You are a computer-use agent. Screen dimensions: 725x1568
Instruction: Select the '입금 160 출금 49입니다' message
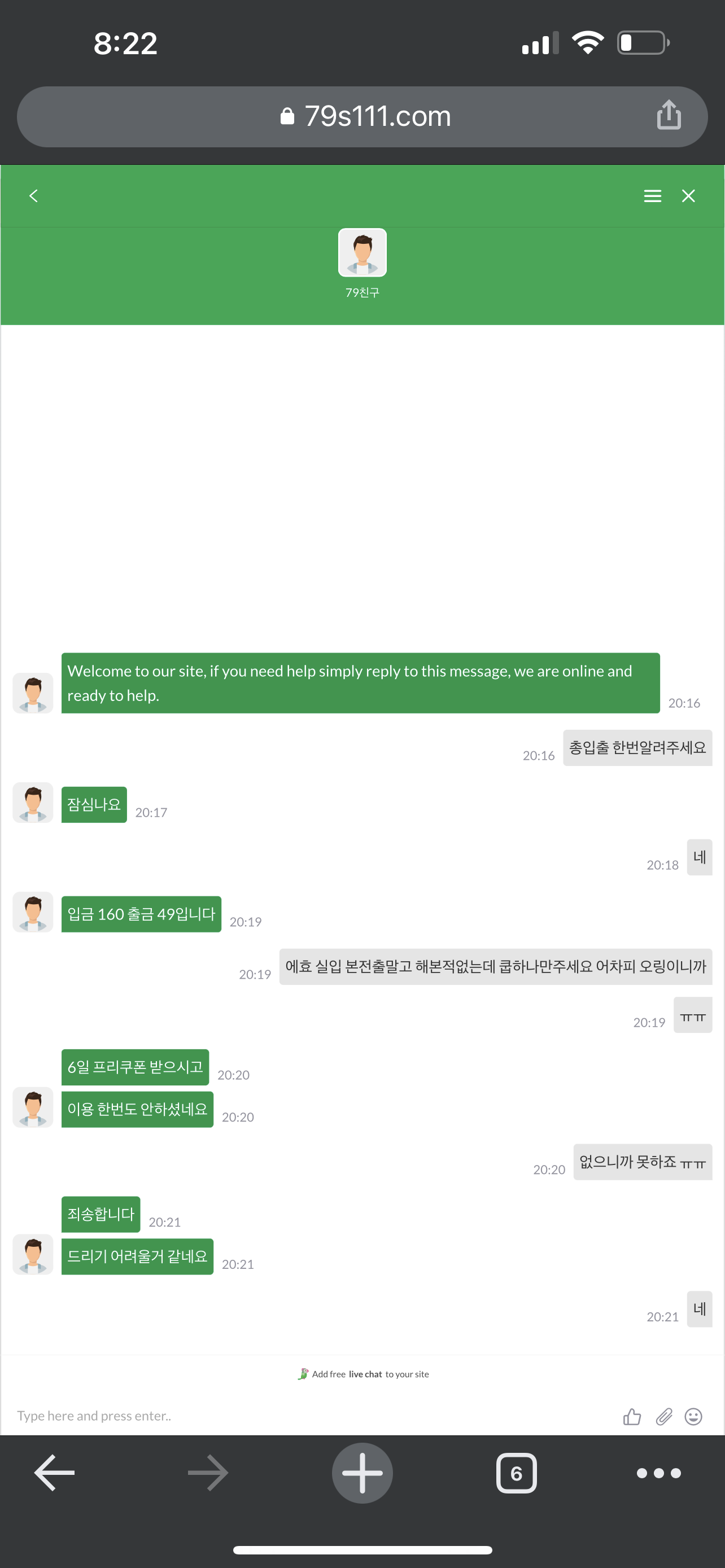[x=141, y=914]
